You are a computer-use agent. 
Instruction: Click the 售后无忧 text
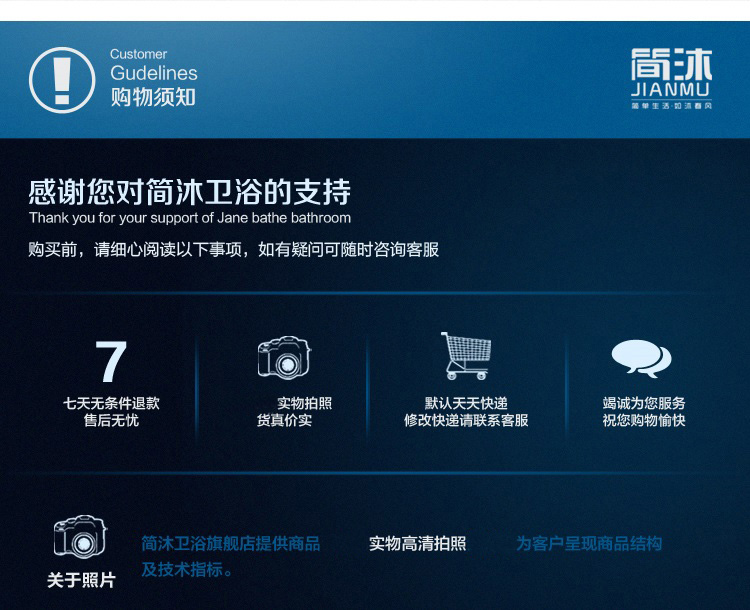click(111, 421)
